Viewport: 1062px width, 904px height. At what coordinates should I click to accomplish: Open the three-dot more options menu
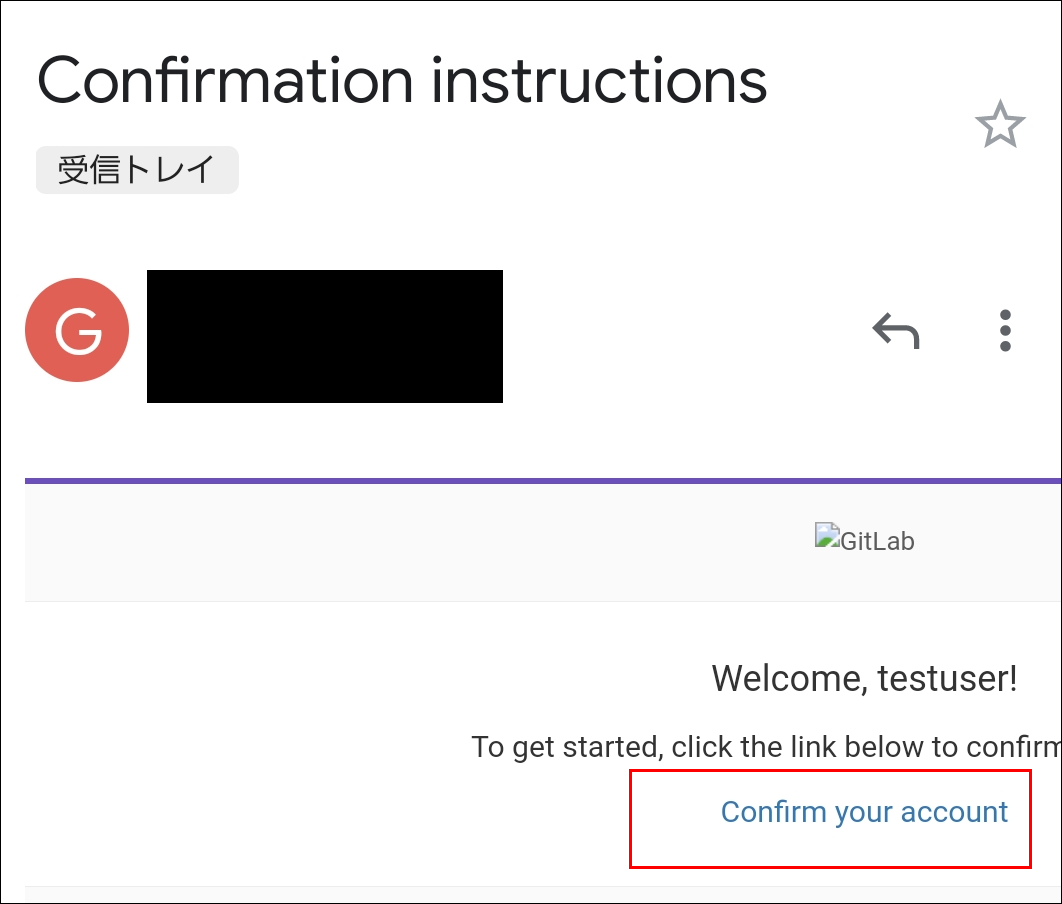[x=1005, y=330]
